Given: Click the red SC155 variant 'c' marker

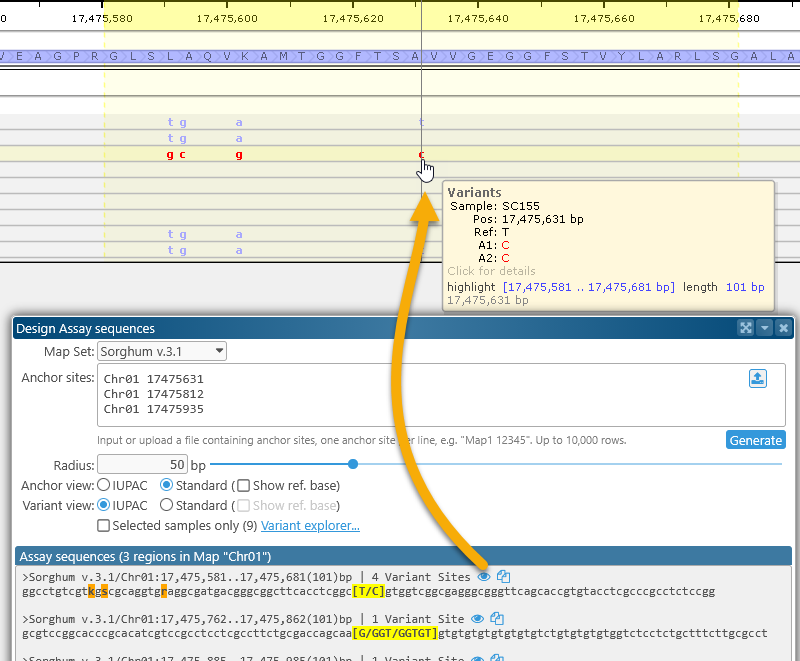Looking at the screenshot, I should (421, 154).
